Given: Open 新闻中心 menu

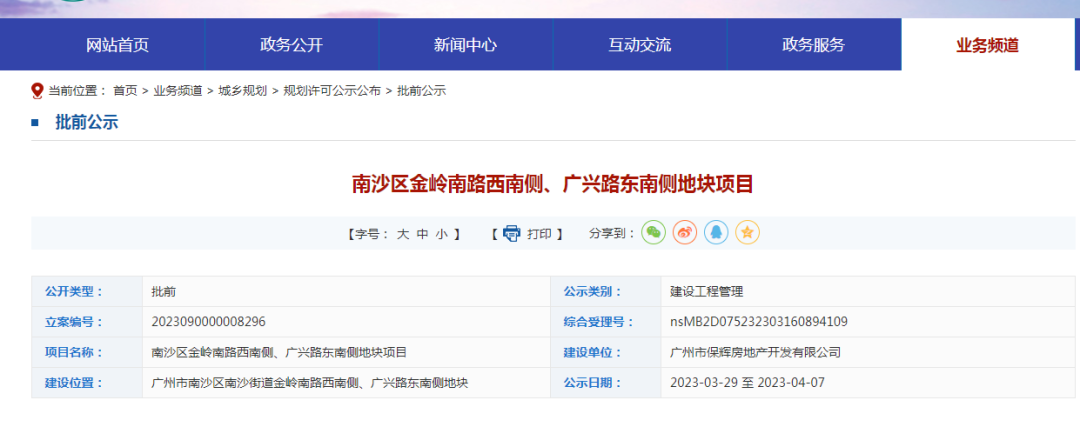Looking at the screenshot, I should pos(466,45).
